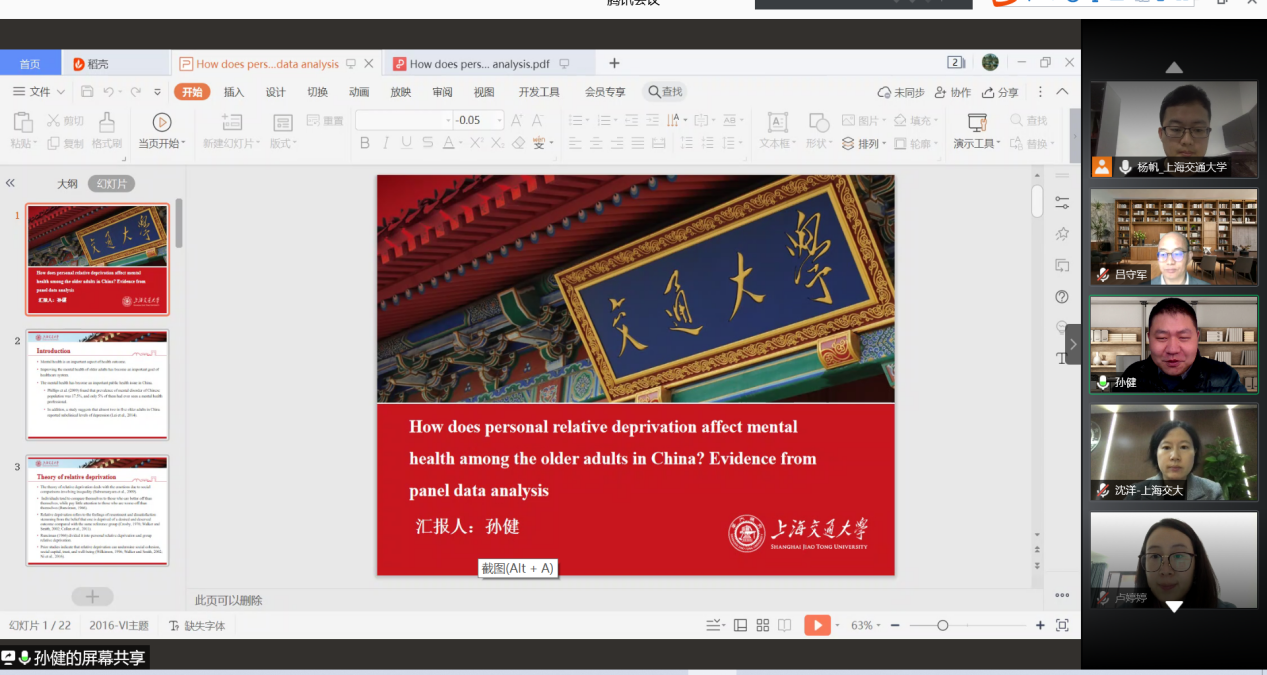
Task: Switch to normal view in status bar
Action: [x=740, y=625]
